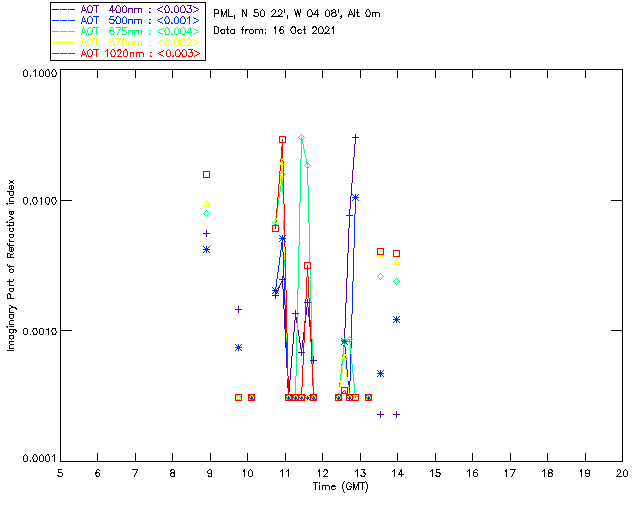Viewport: 640px width, 512px height.
Task: Click the x-axis tick label 7
Action: pyautogui.click(x=135, y=473)
